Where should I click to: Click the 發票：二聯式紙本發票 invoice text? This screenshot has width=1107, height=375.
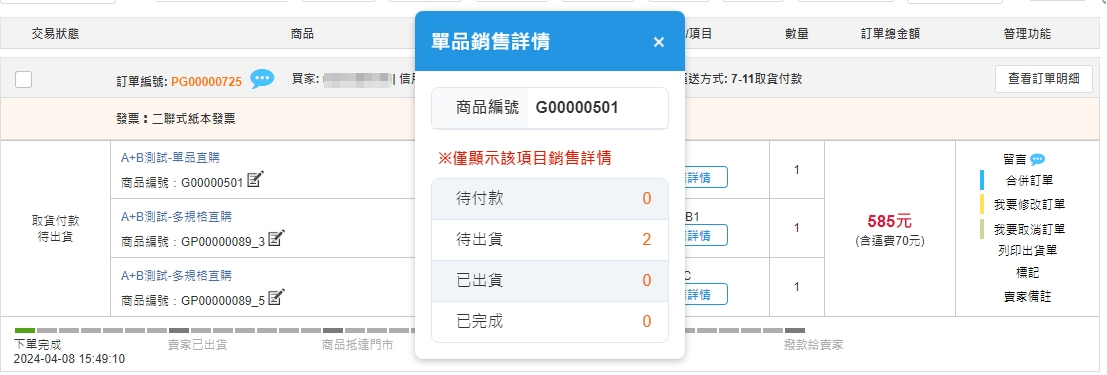[176, 119]
